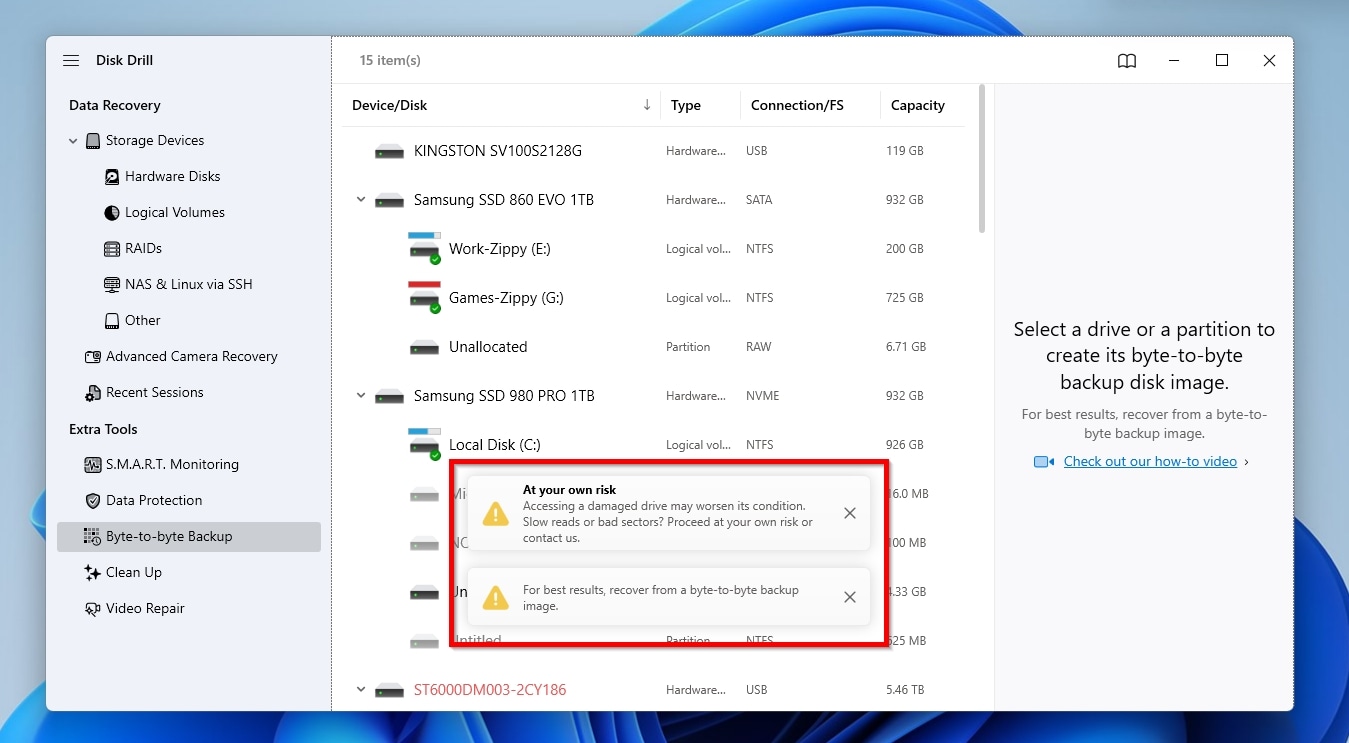The height and width of the screenshot is (743, 1349).
Task: Click the Samsung SSD 980 PRO 1TB name
Action: tap(504, 396)
